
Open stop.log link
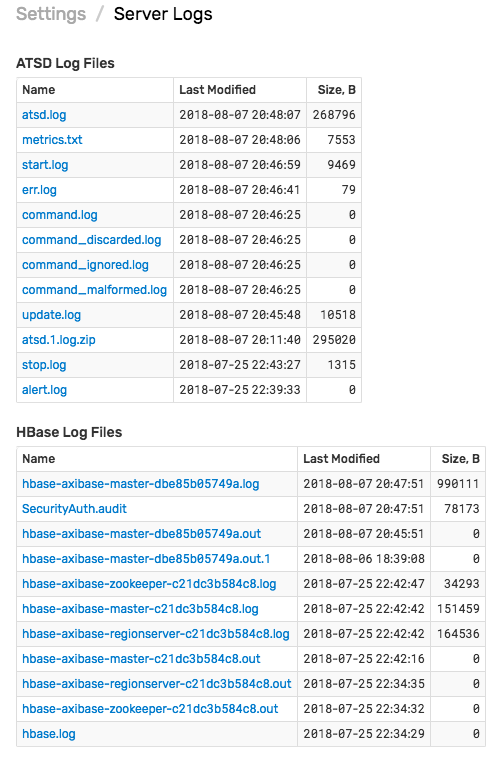[44, 365]
